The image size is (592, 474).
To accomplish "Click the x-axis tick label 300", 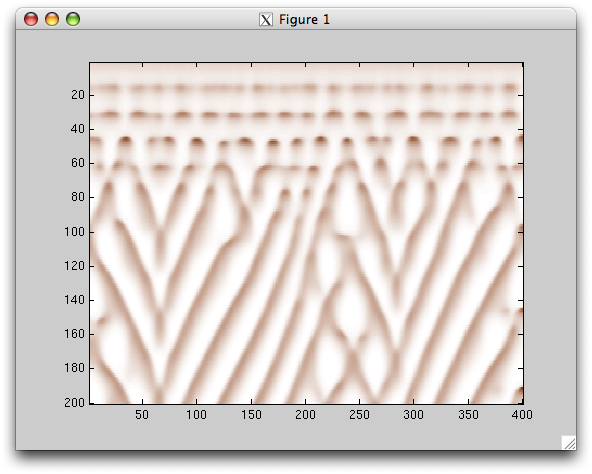I will (x=413, y=415).
